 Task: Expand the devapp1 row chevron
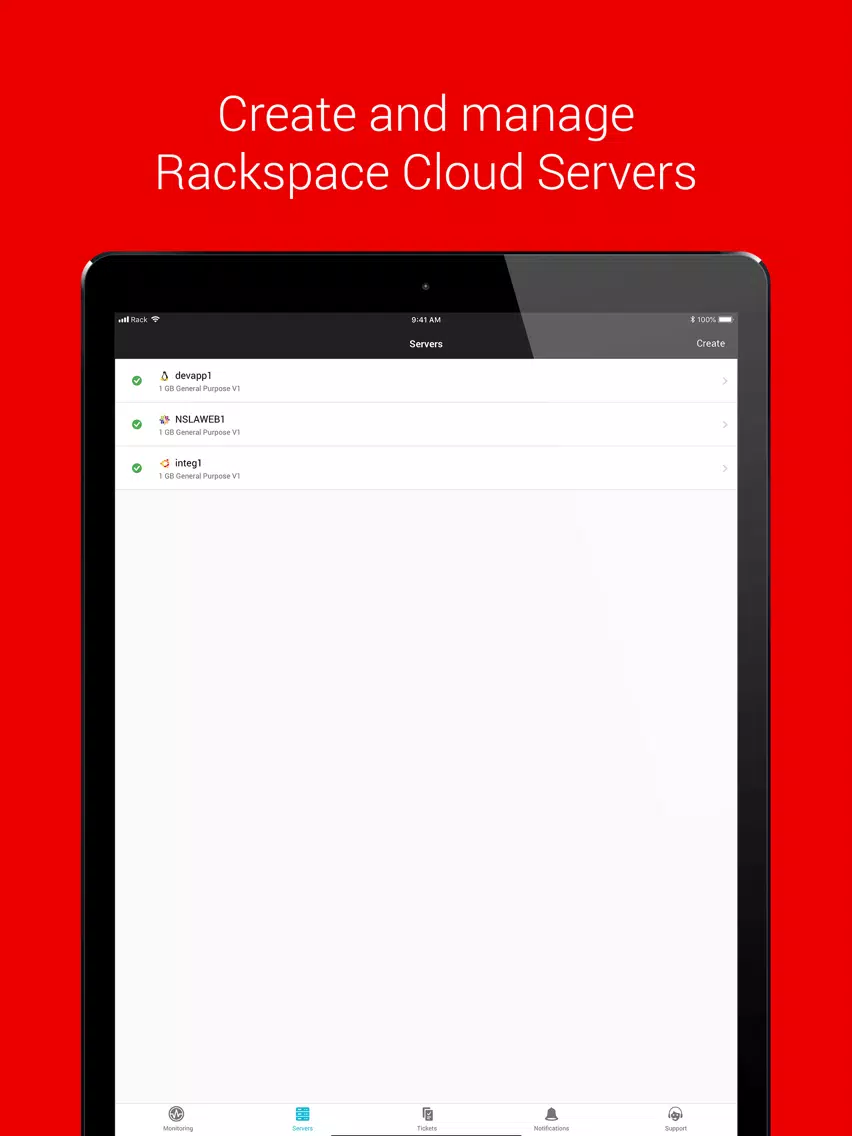(724, 381)
